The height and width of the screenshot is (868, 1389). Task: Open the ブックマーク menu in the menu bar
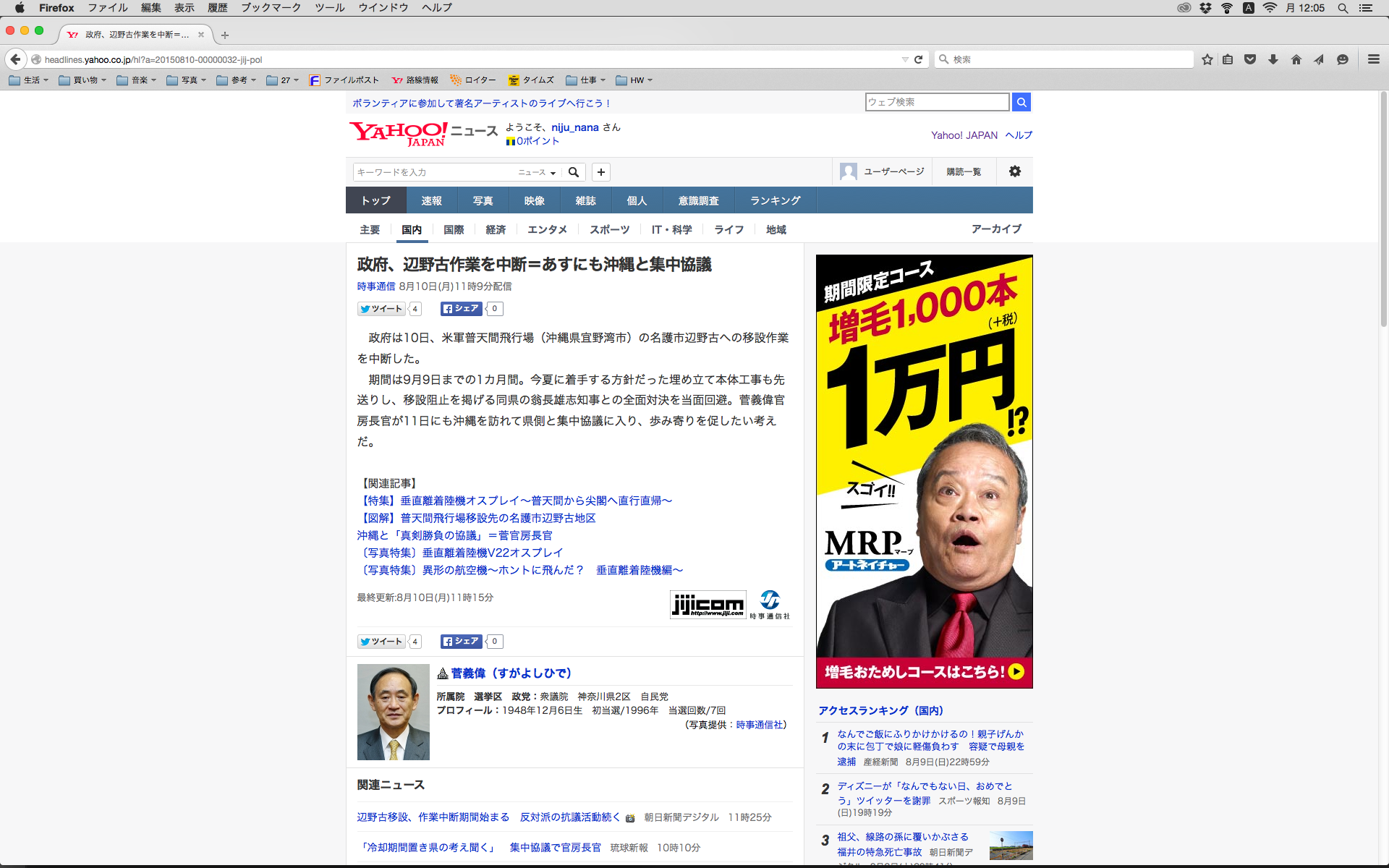pos(271,7)
